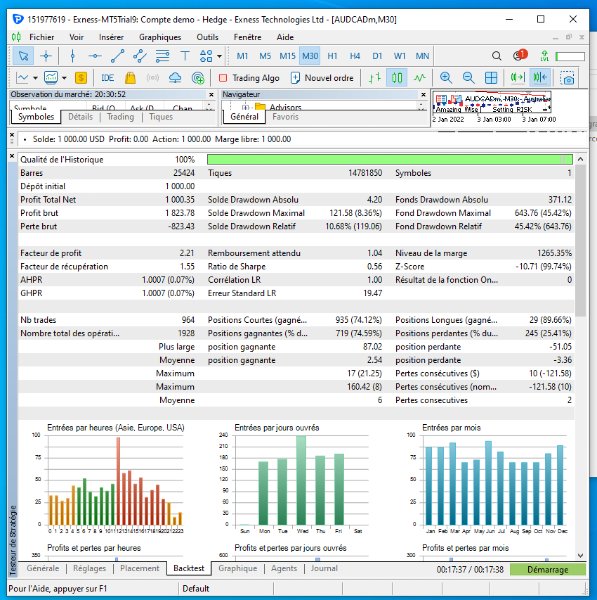
Task: Click the gold dollar symbol icon
Action: coord(80,78)
